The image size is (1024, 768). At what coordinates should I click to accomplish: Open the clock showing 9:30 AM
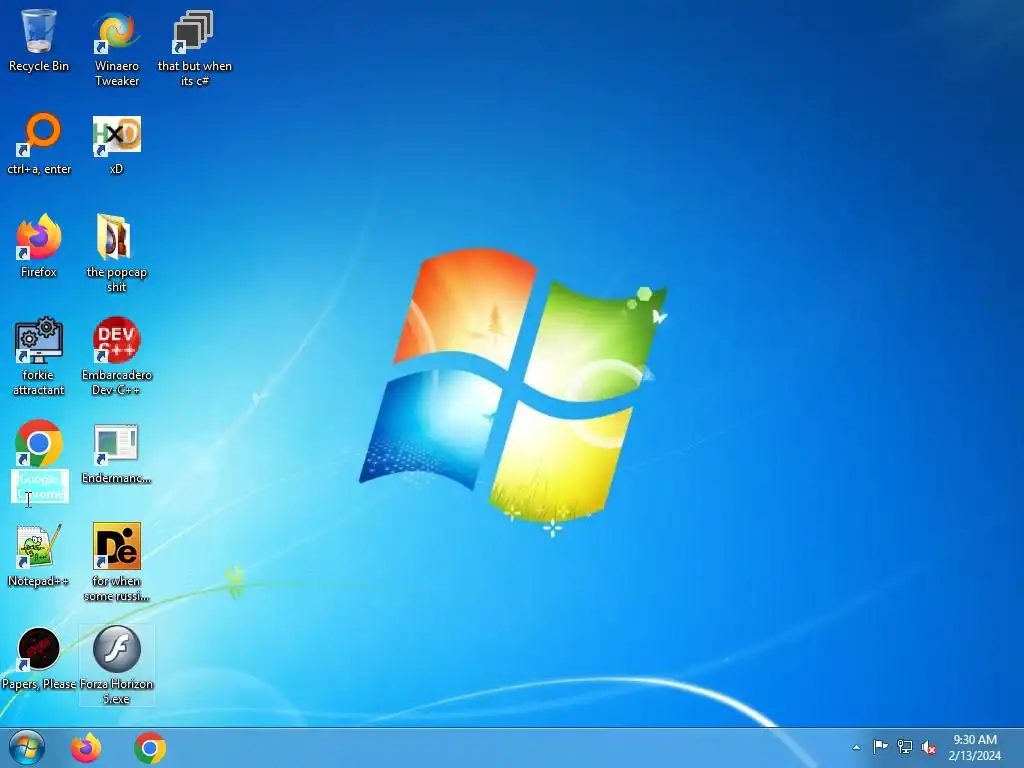(x=975, y=747)
